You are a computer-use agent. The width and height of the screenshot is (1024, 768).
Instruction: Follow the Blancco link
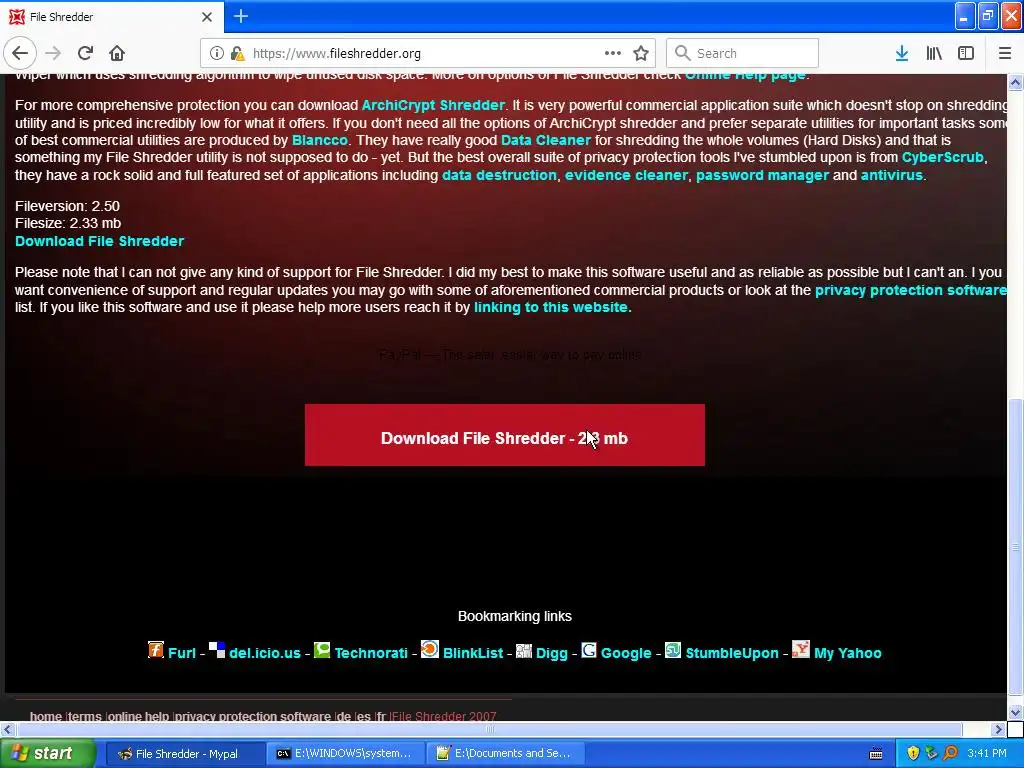tap(320, 140)
